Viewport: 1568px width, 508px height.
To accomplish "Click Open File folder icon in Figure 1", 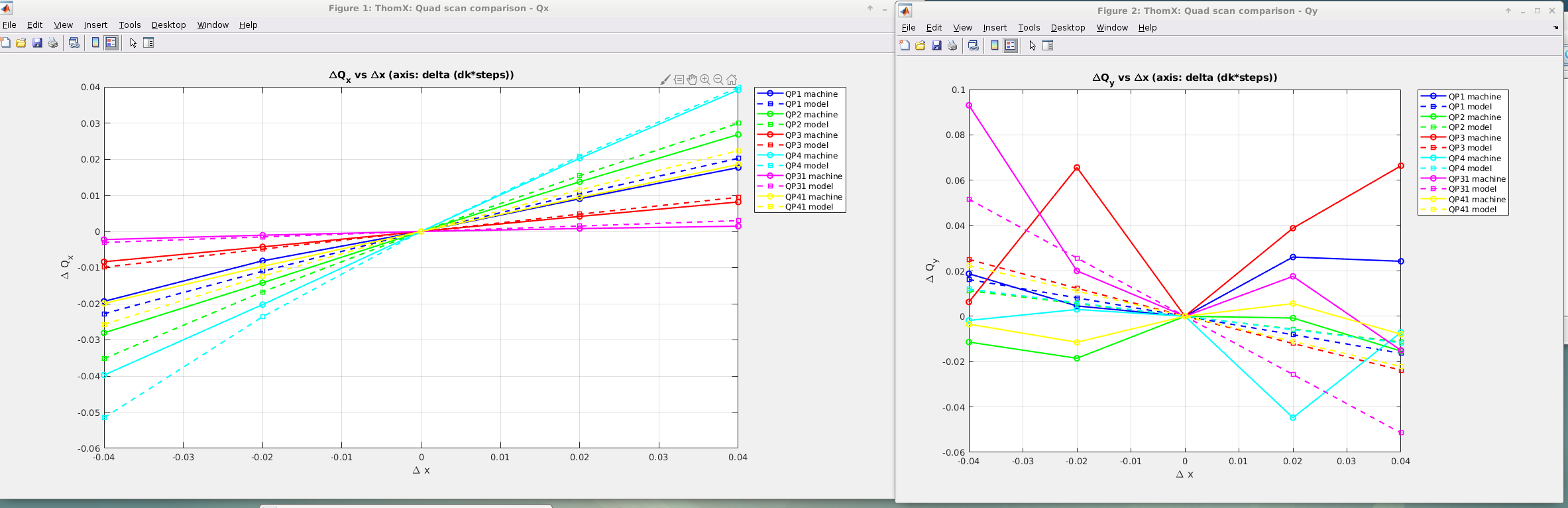I will [x=21, y=43].
